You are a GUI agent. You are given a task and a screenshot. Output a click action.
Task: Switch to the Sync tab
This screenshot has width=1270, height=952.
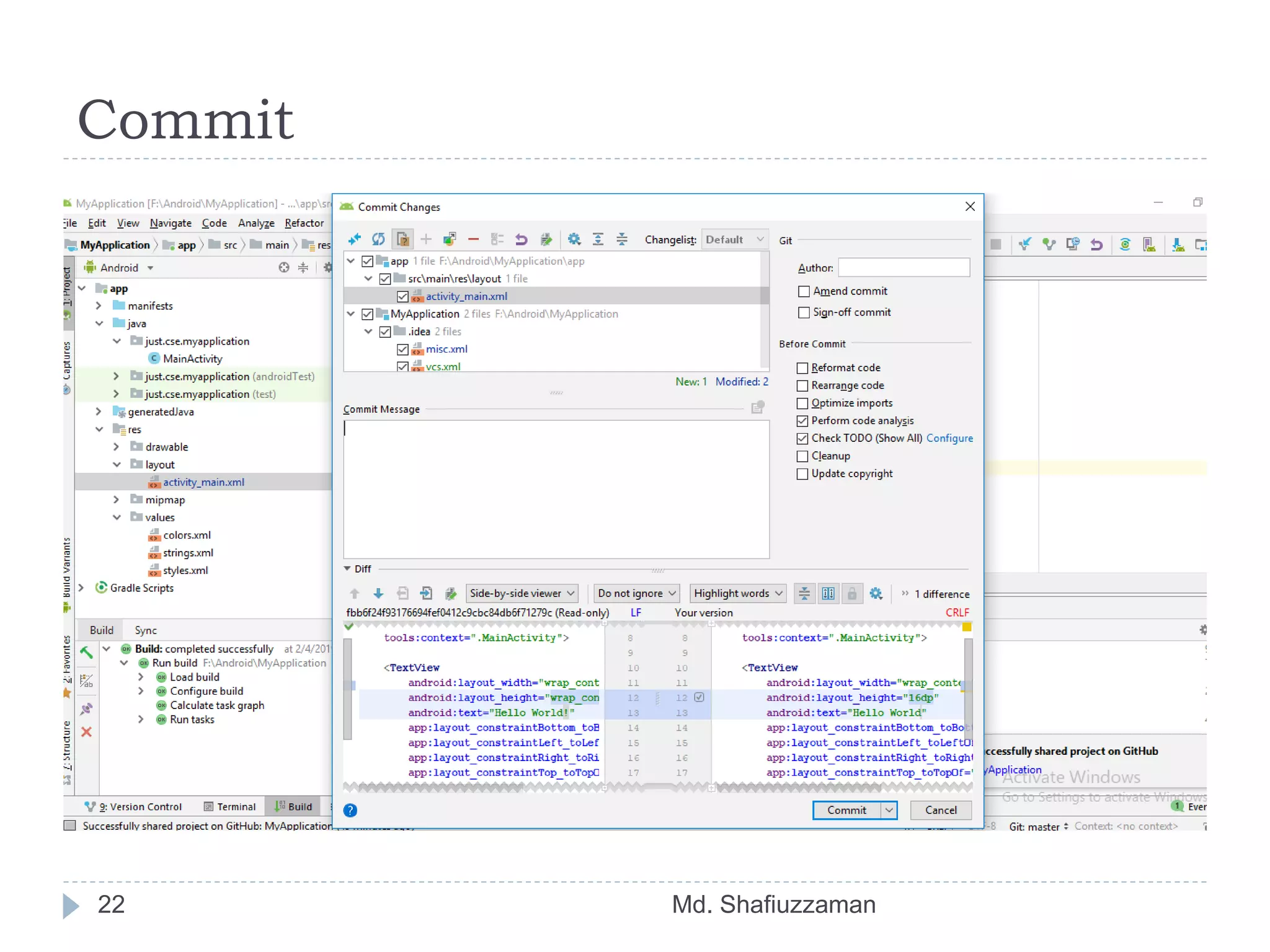[146, 630]
